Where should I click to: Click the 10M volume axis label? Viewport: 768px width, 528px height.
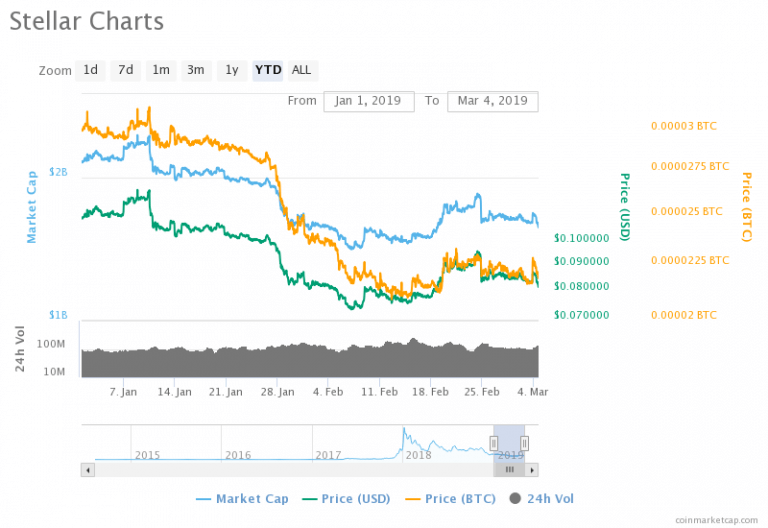pos(54,372)
